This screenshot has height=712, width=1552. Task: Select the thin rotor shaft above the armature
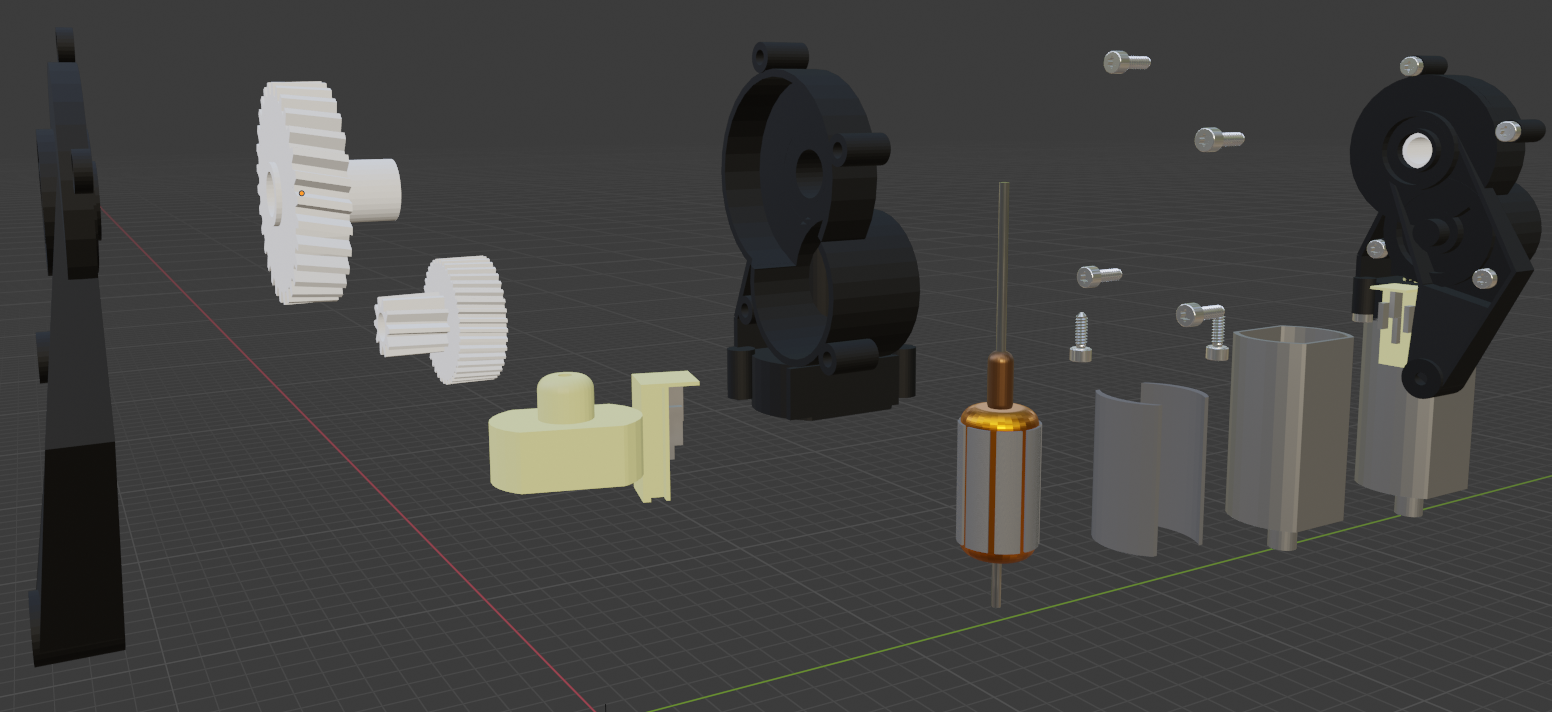coord(1002,266)
